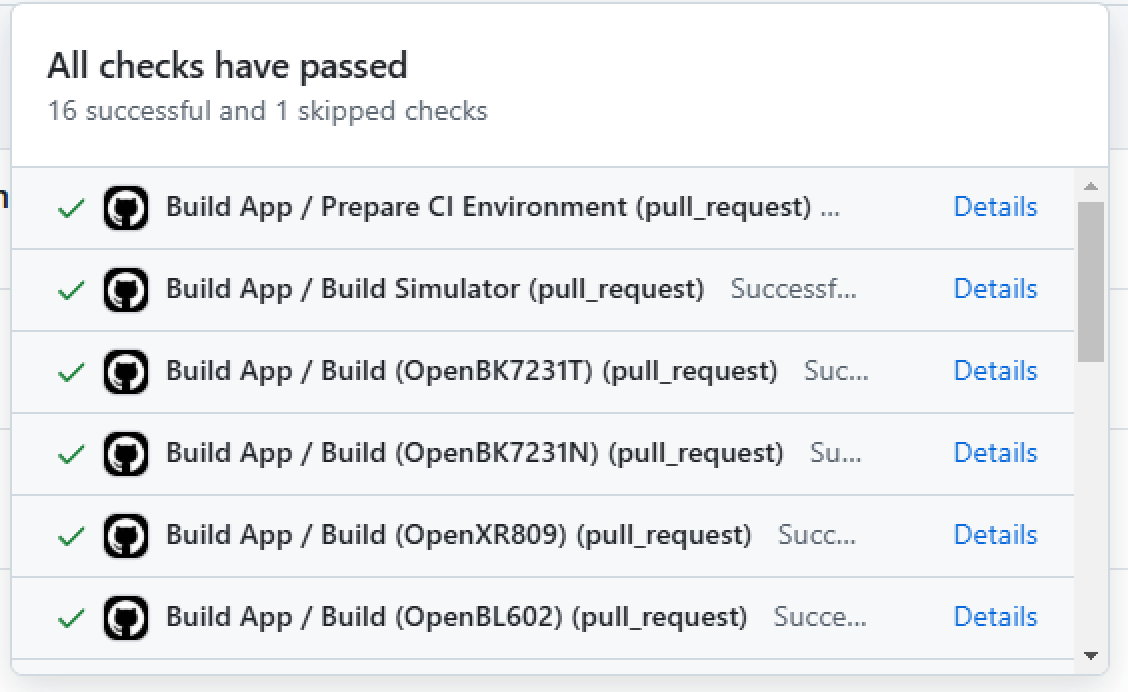
Task: Open Details for the OpenBK7231T build check
Action: point(995,371)
